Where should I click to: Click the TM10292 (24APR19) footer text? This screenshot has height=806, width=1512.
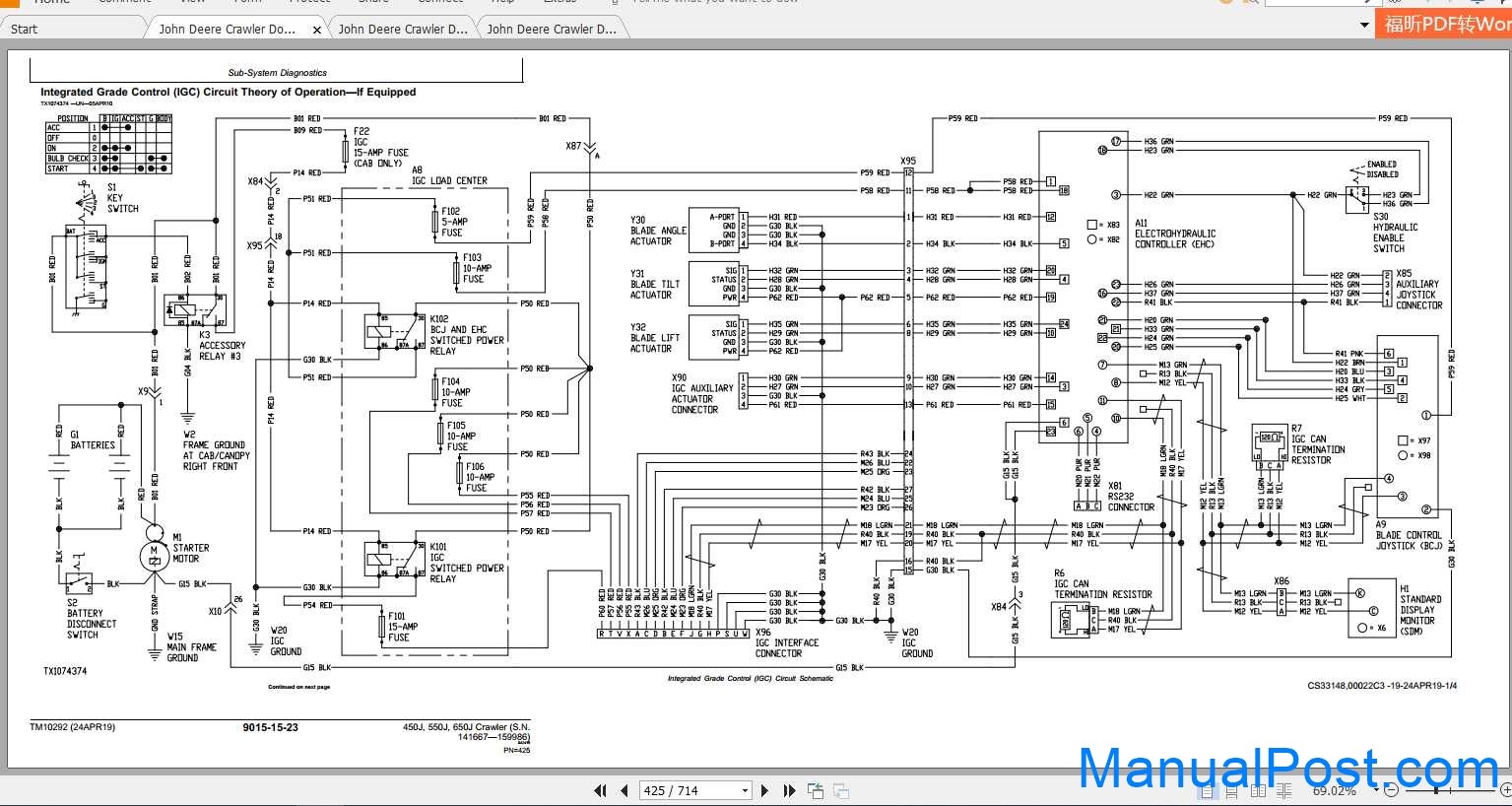[x=72, y=727]
